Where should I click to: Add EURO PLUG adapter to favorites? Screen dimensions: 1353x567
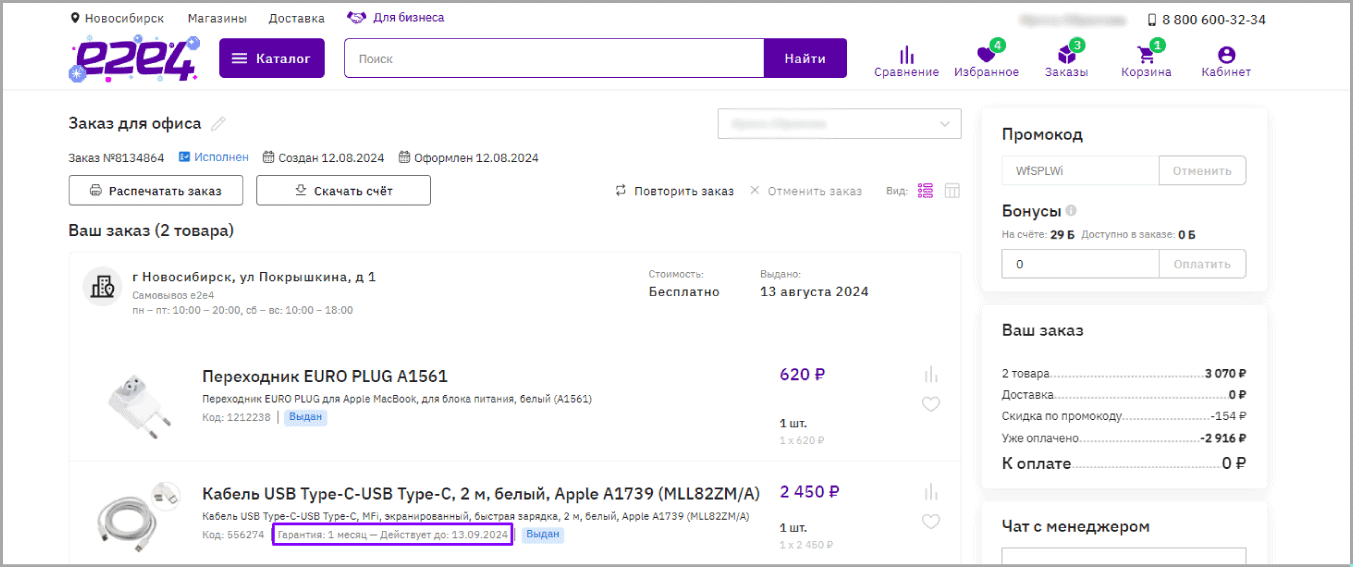point(931,405)
